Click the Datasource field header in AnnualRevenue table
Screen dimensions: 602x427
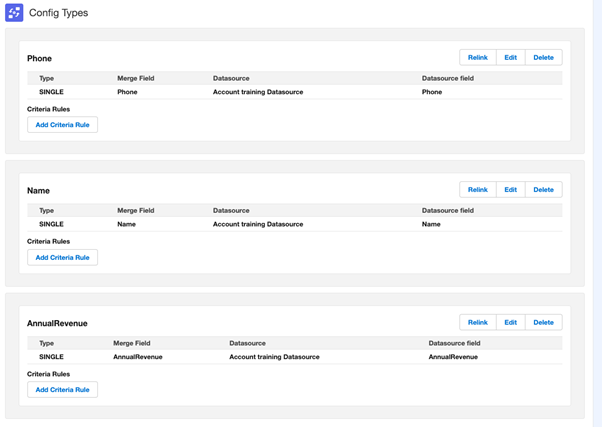pos(454,343)
